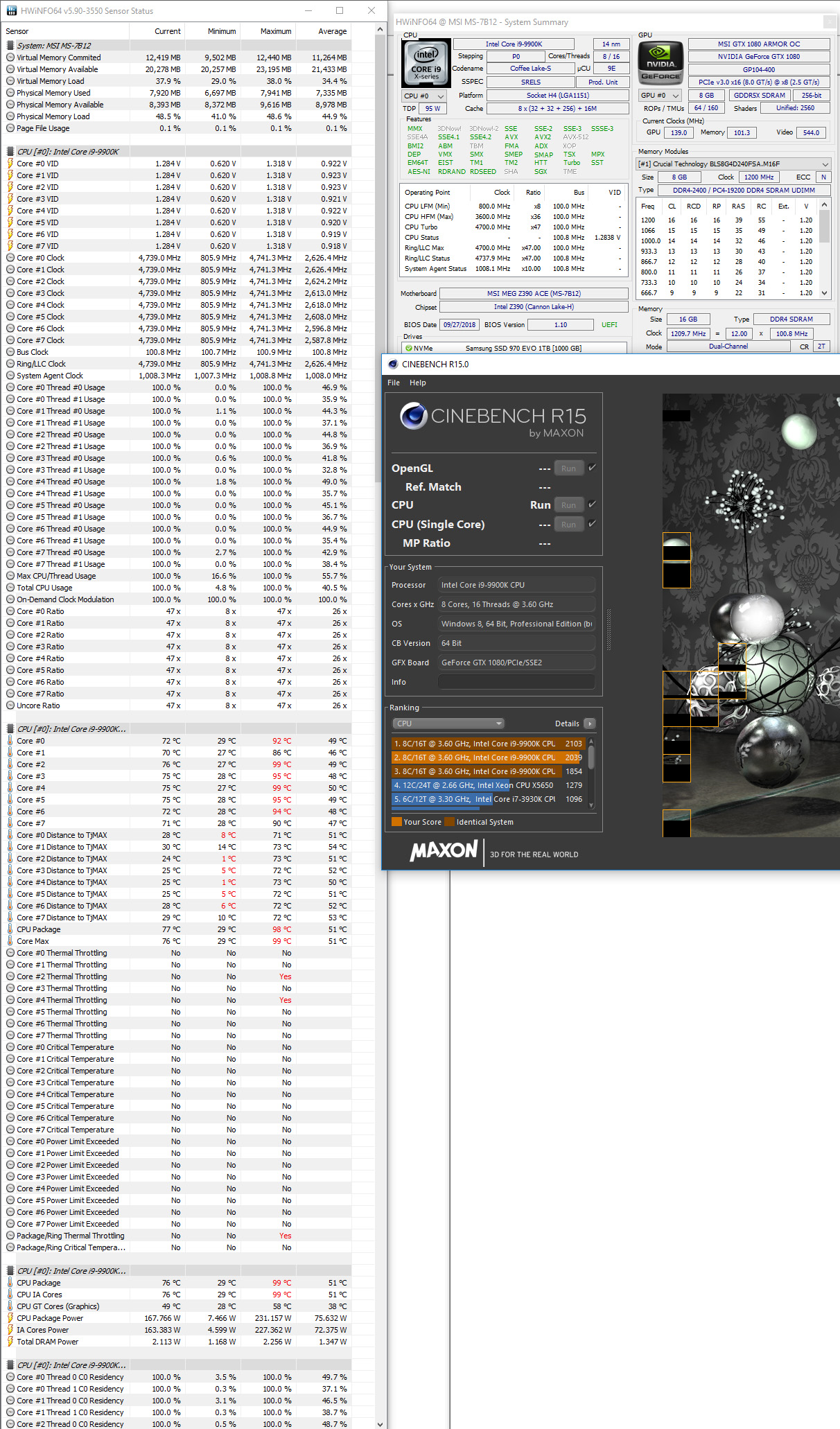This screenshot has width=840, height=1429.
Task: Expand ranking Details arrow button
Action: click(589, 724)
